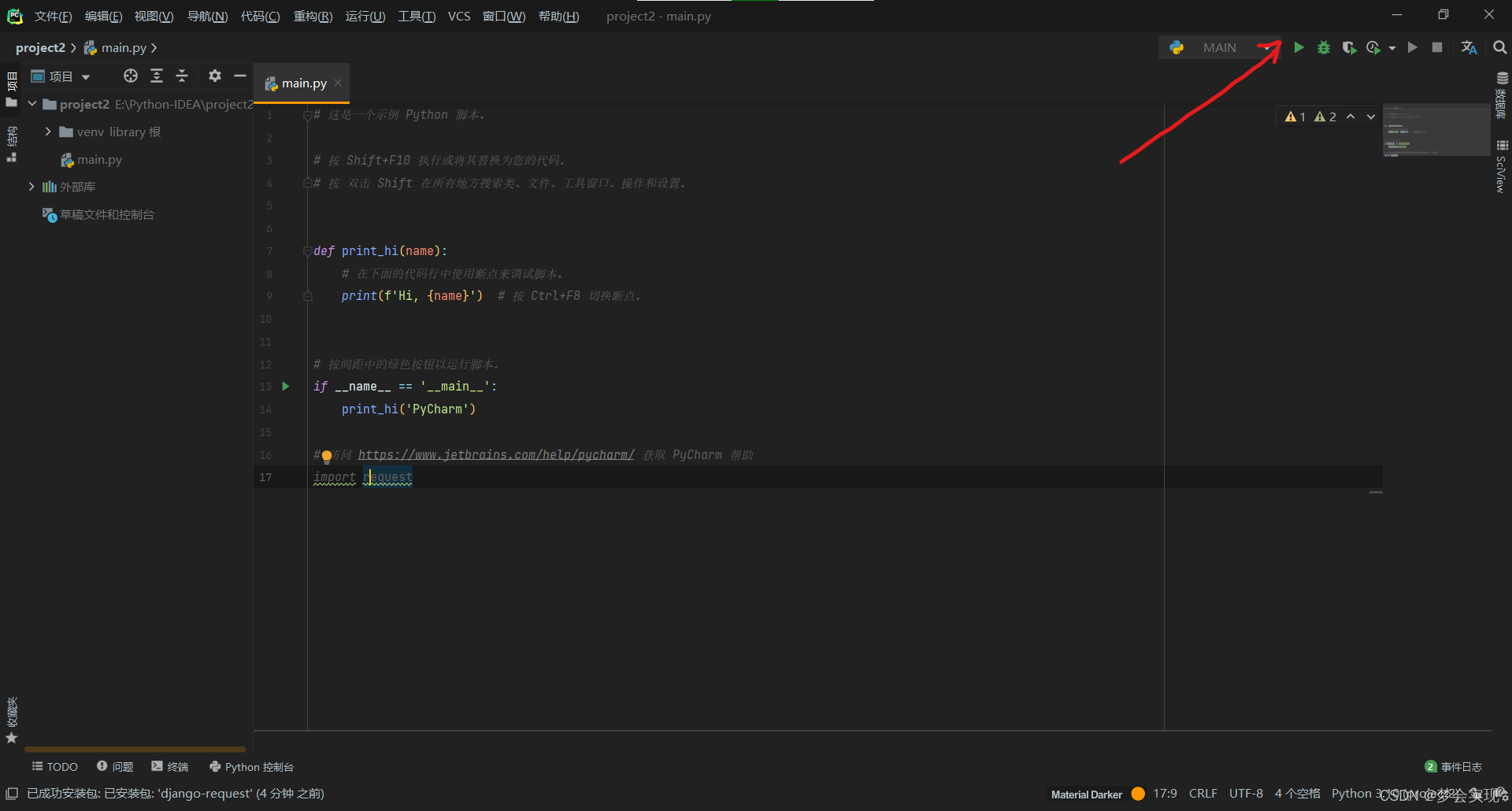Open the jetbrains.com help link

tap(496, 455)
